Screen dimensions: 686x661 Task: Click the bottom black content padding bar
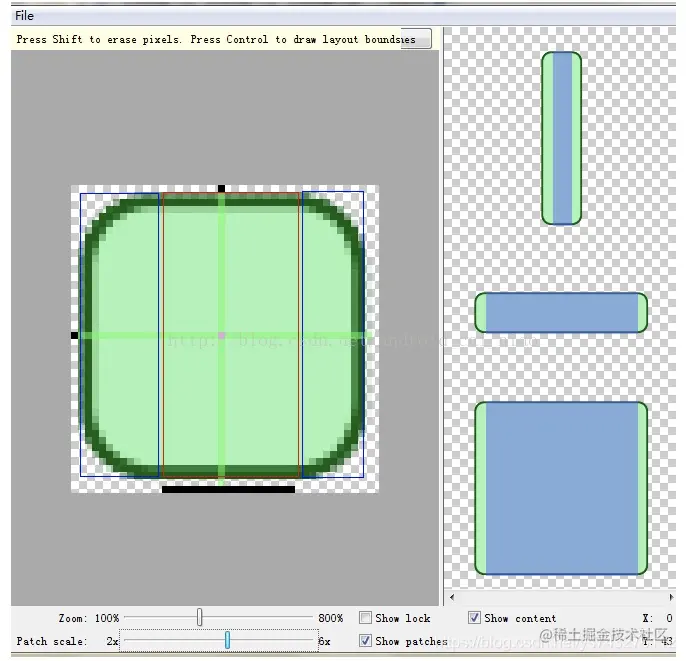pyautogui.click(x=228, y=489)
